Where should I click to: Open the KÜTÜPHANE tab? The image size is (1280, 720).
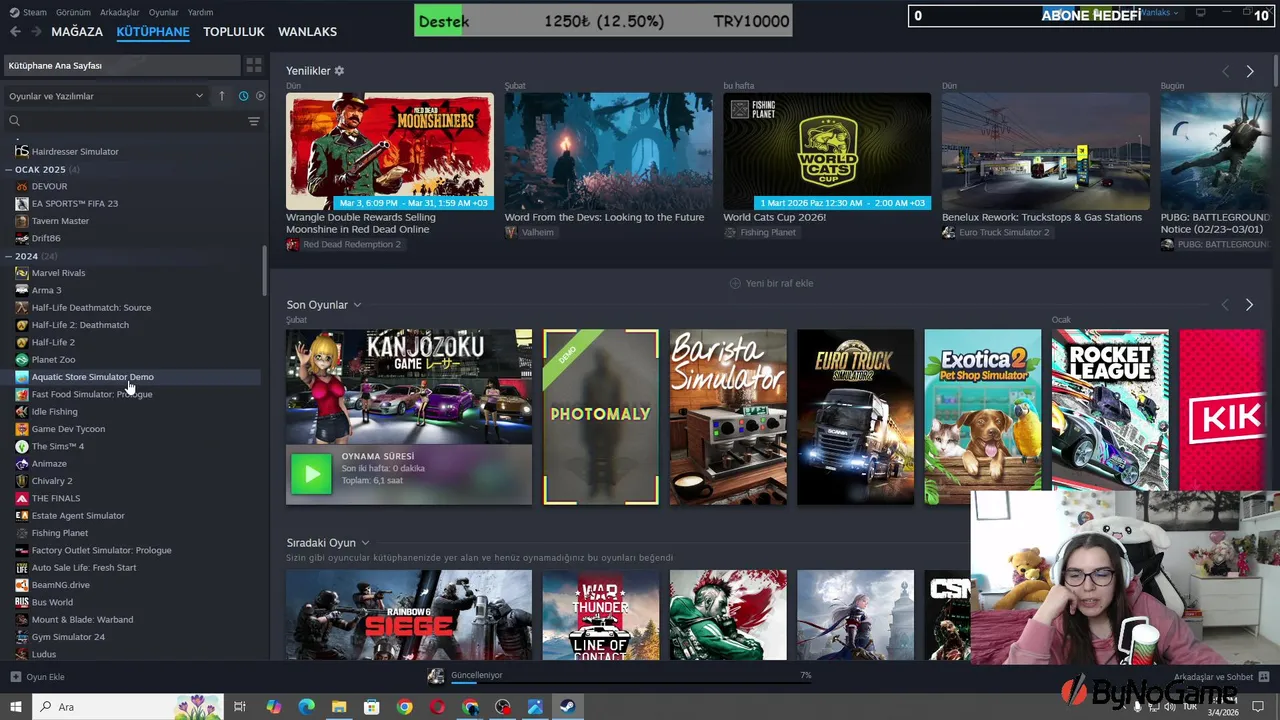(x=153, y=32)
